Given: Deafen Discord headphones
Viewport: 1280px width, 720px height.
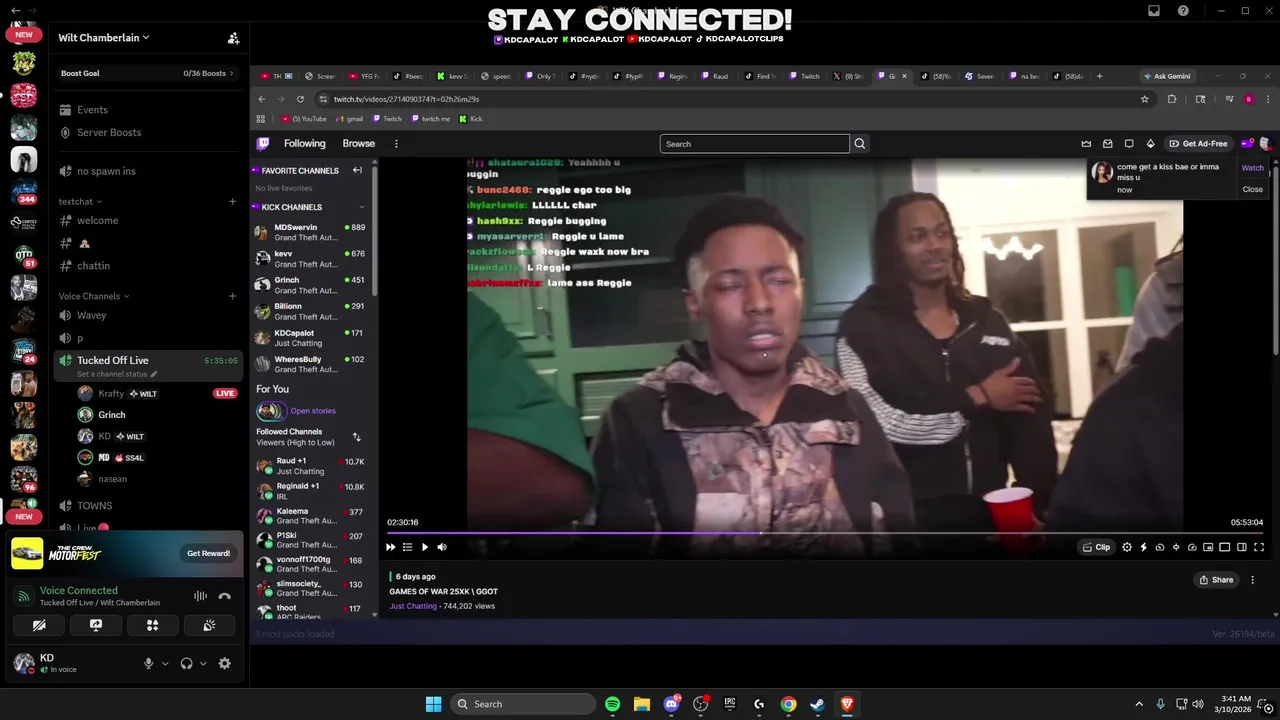Looking at the screenshot, I should pyautogui.click(x=186, y=663).
